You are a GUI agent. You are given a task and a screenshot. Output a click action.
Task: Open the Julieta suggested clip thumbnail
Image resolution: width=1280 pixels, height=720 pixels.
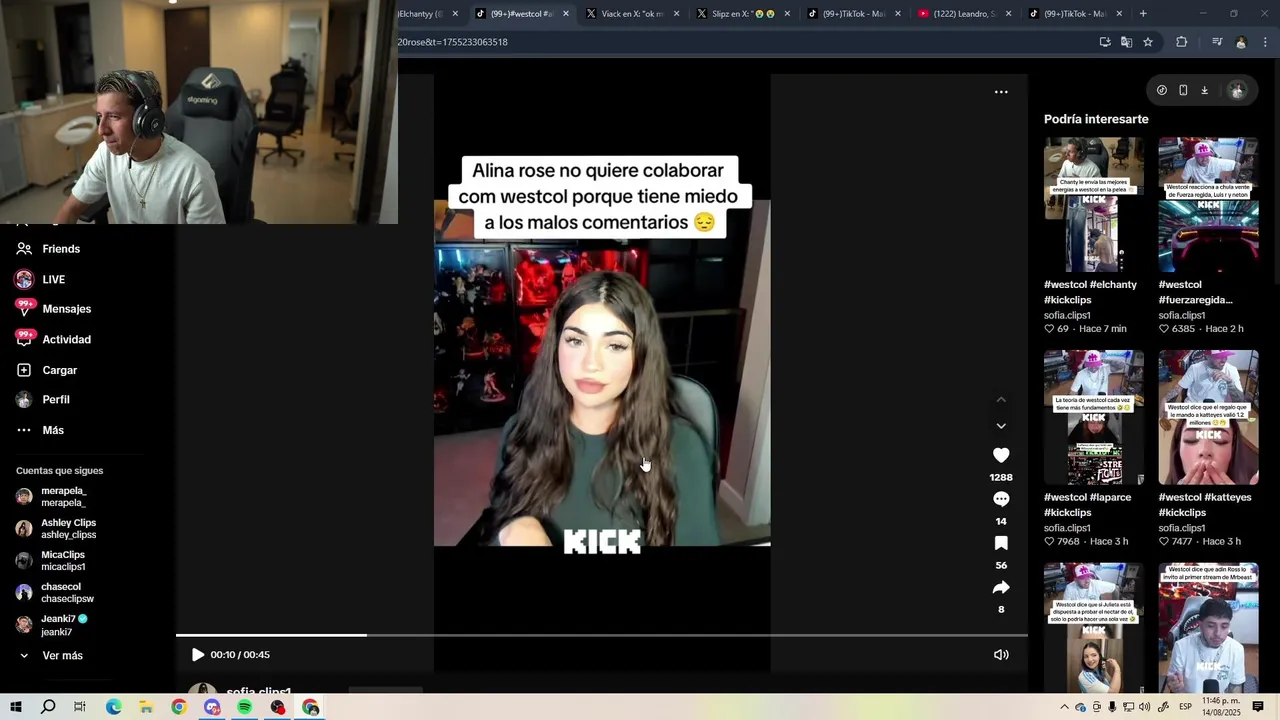(1094, 627)
